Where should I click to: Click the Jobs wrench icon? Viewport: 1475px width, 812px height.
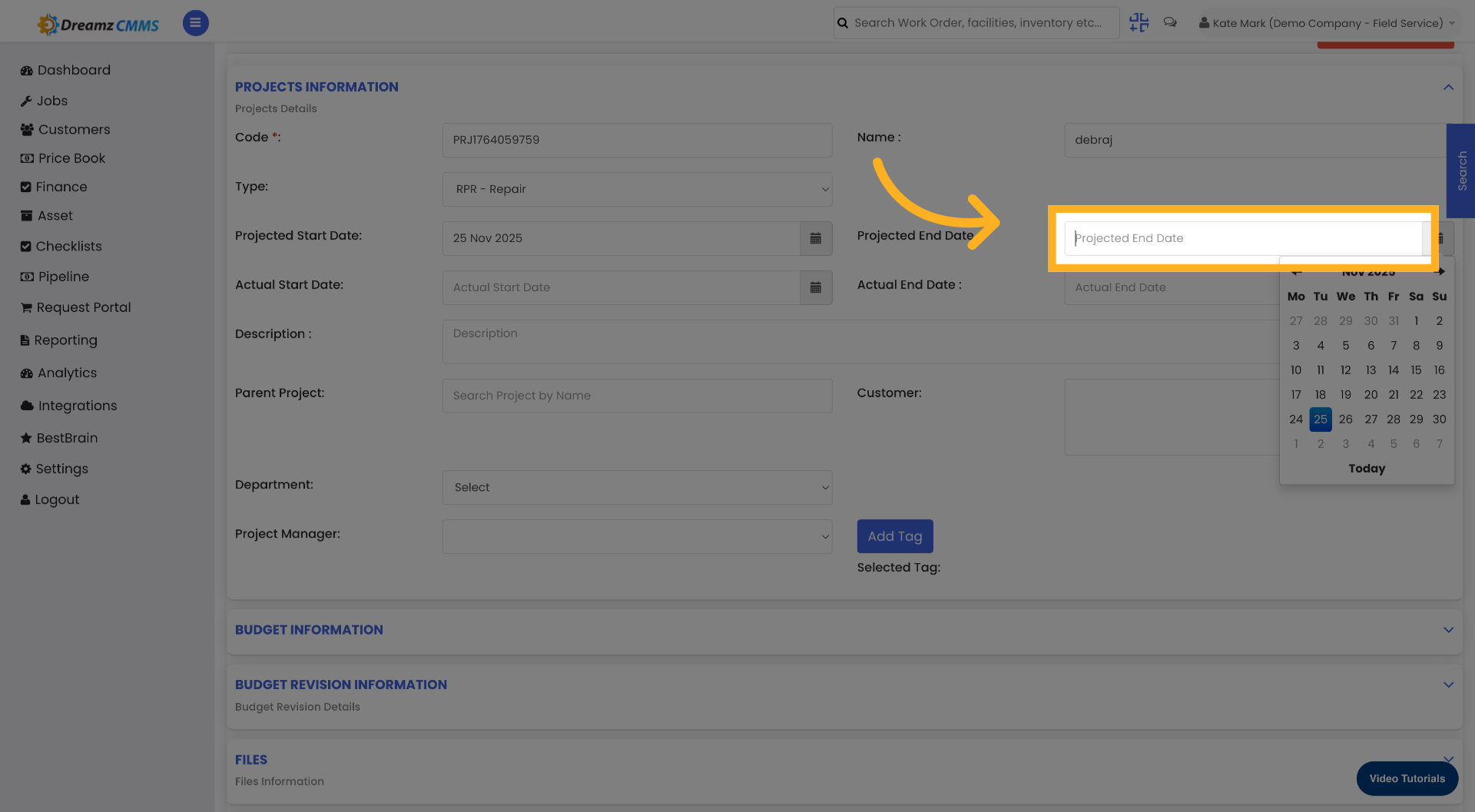click(26, 101)
